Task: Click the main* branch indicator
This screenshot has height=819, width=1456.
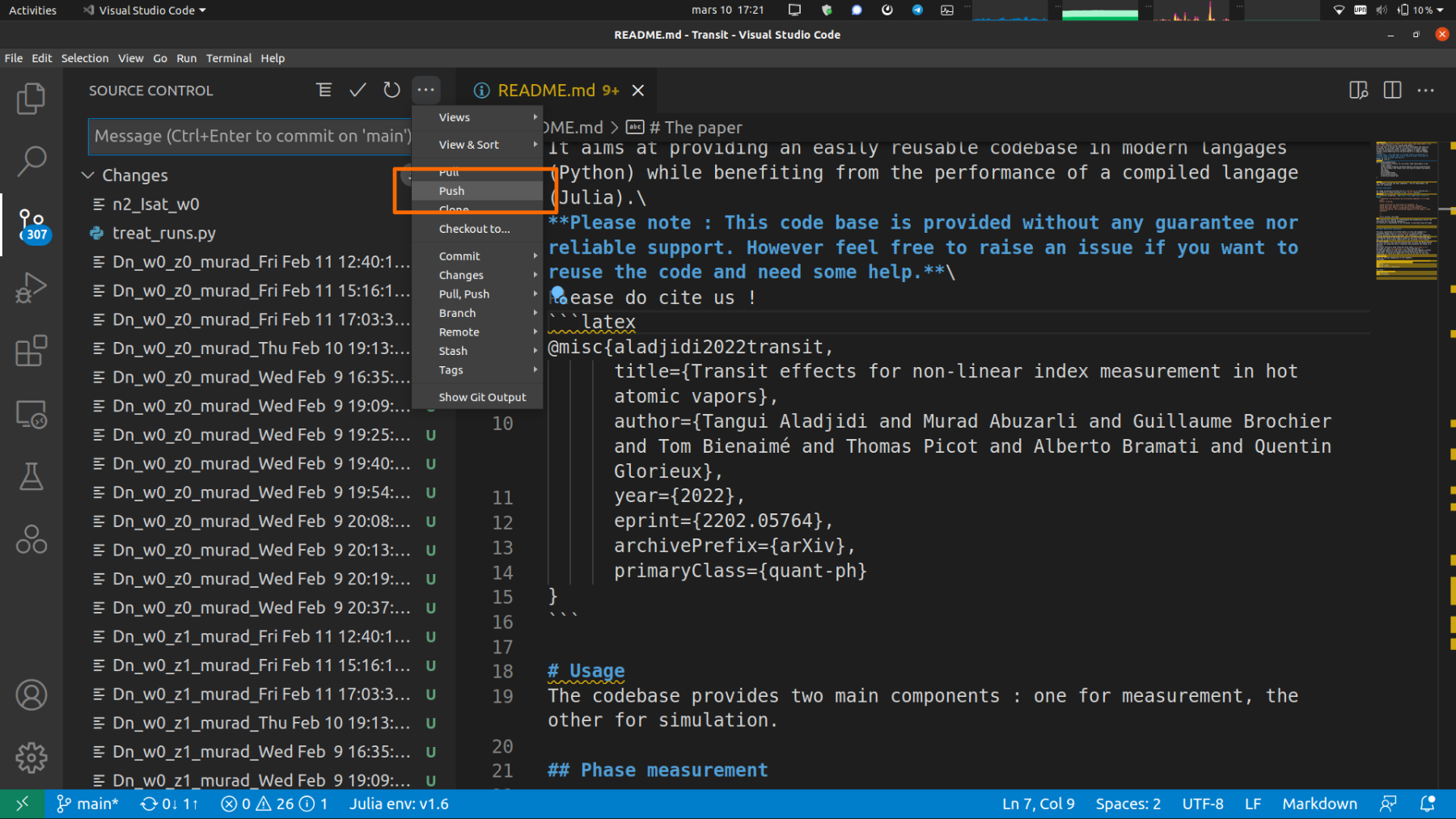Action: pos(87,804)
